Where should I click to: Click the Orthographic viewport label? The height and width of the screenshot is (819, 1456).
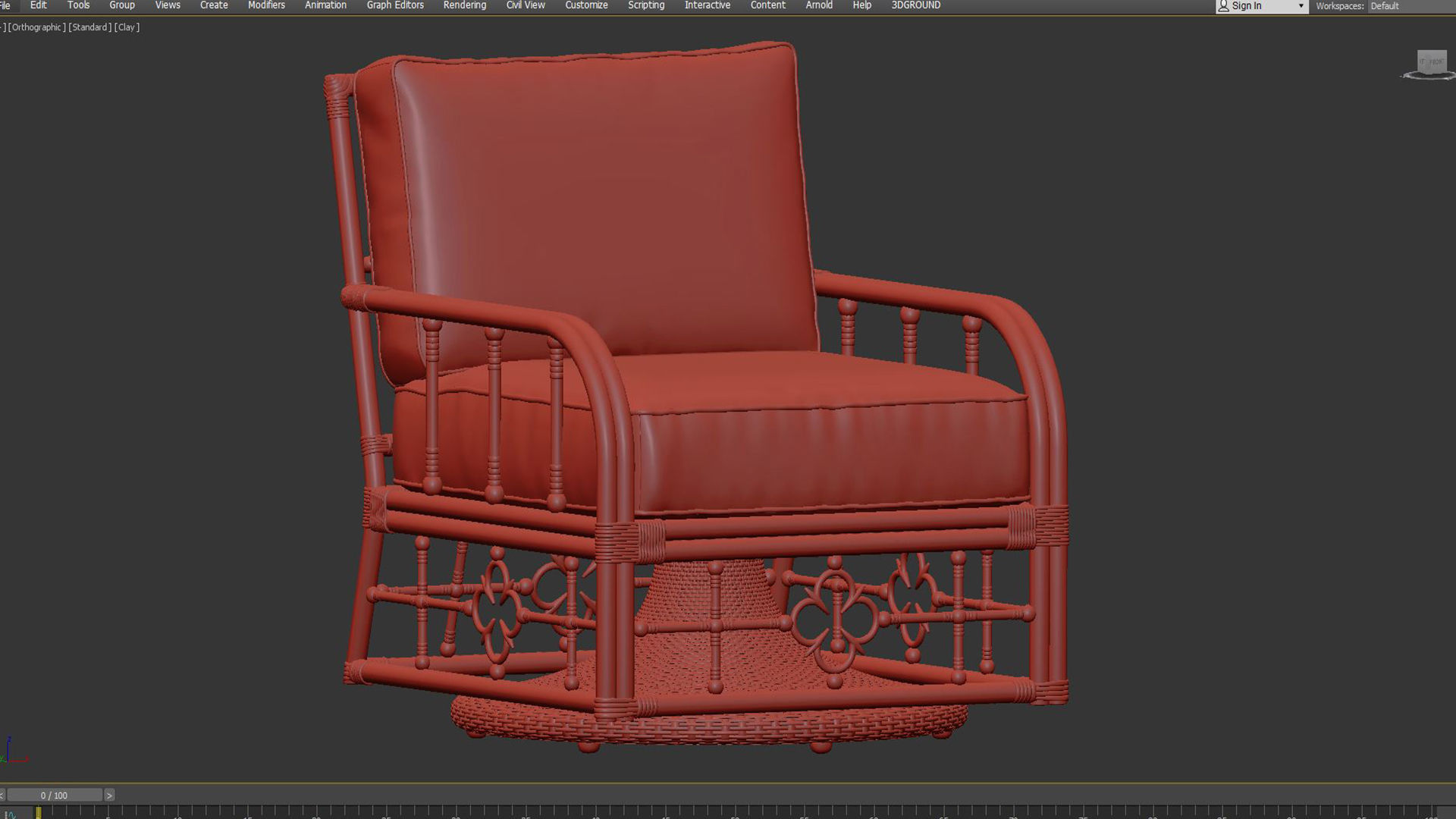(x=37, y=27)
